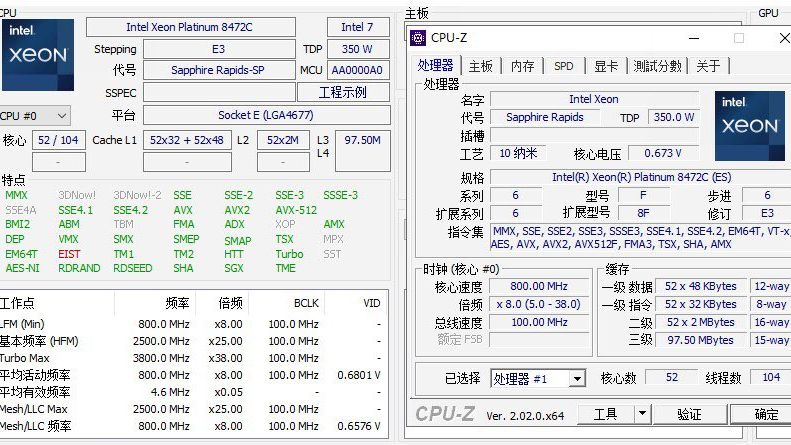Click the 工具 button in CPU-Z
The image size is (791, 445).
pos(605,414)
